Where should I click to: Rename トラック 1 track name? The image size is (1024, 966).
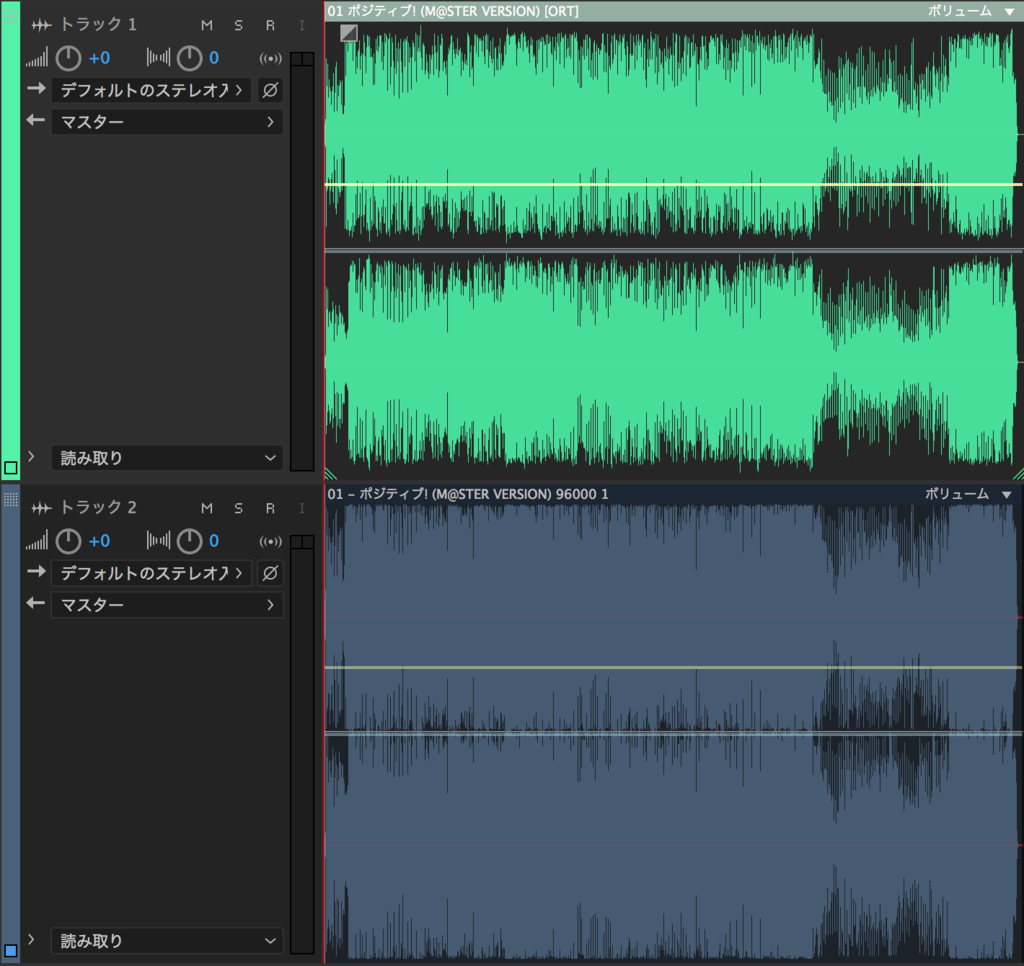coord(98,25)
